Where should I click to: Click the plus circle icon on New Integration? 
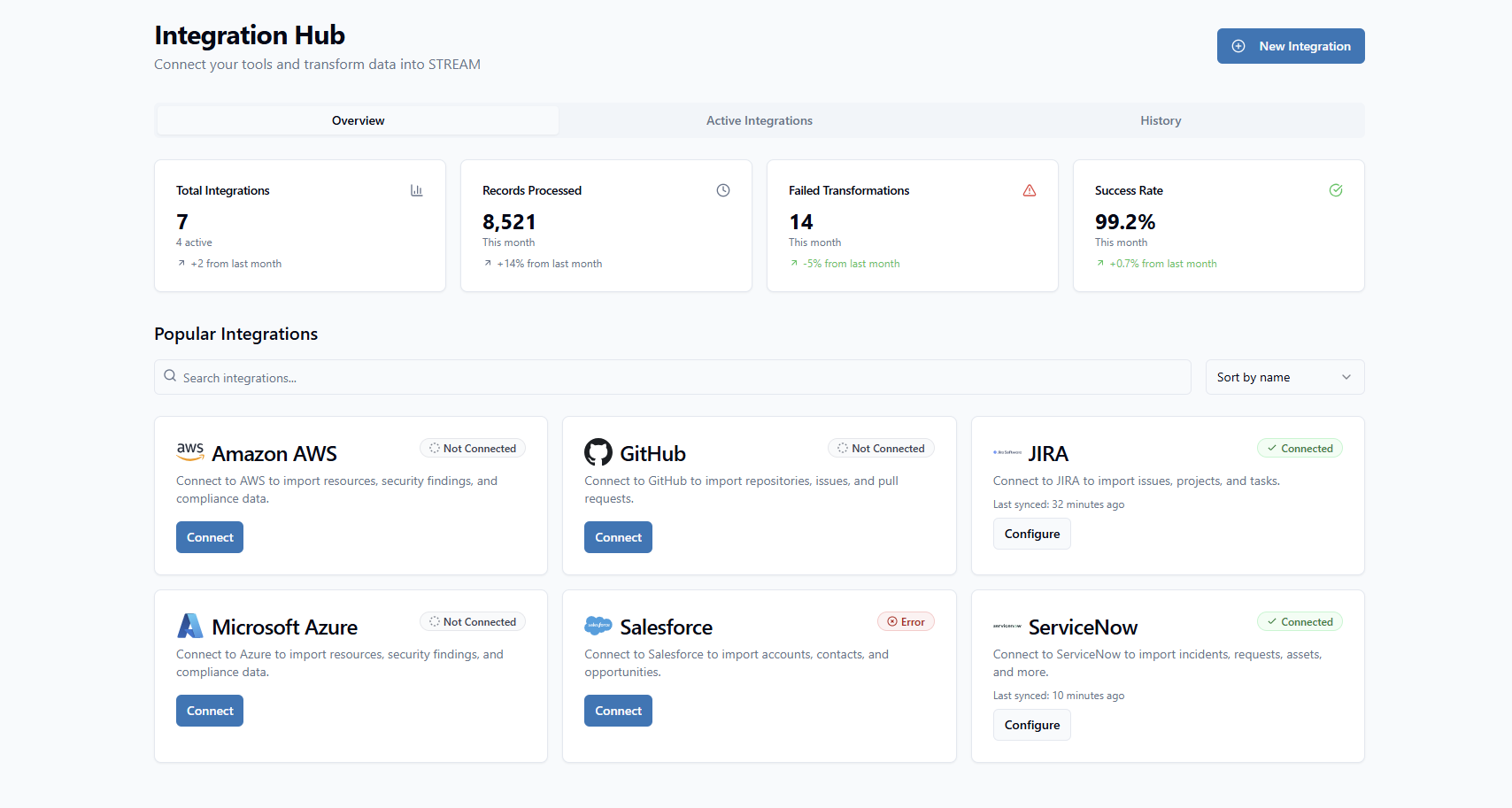[1238, 46]
